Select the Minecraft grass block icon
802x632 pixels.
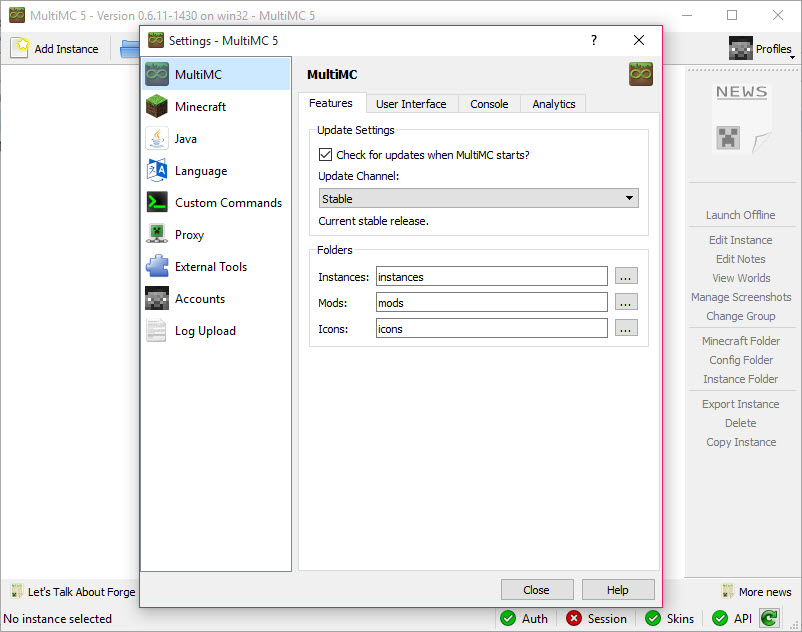157,106
